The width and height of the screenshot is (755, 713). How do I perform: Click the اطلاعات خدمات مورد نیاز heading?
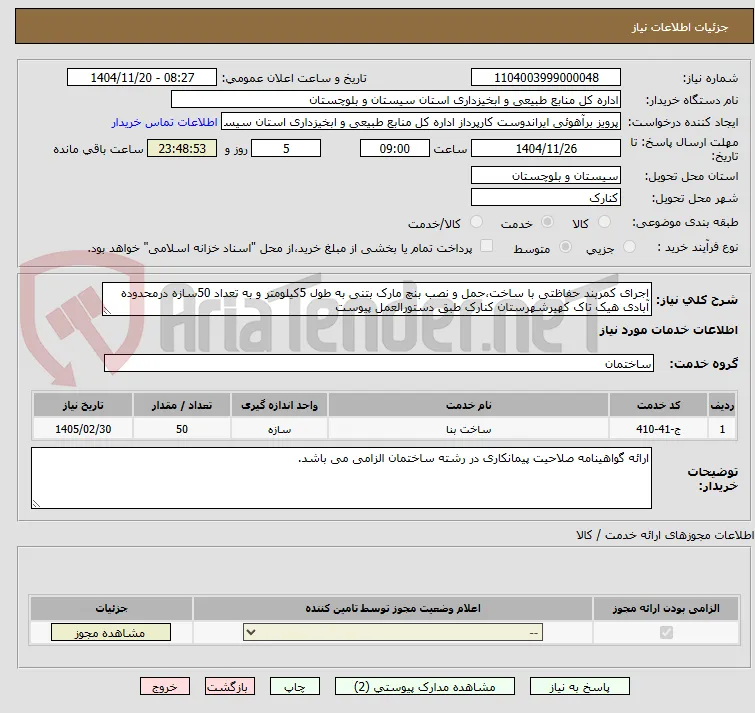tap(668, 330)
